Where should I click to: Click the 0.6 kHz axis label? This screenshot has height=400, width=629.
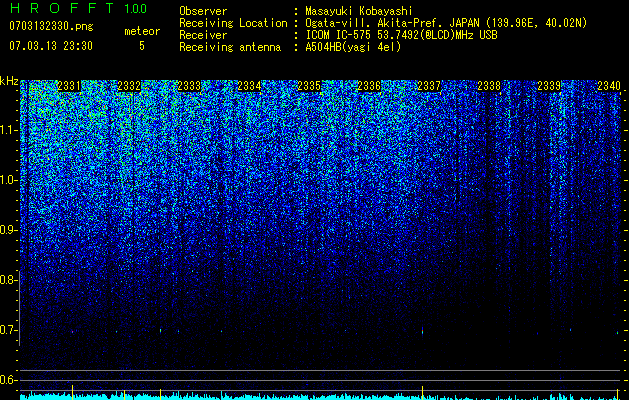click(x=7, y=380)
